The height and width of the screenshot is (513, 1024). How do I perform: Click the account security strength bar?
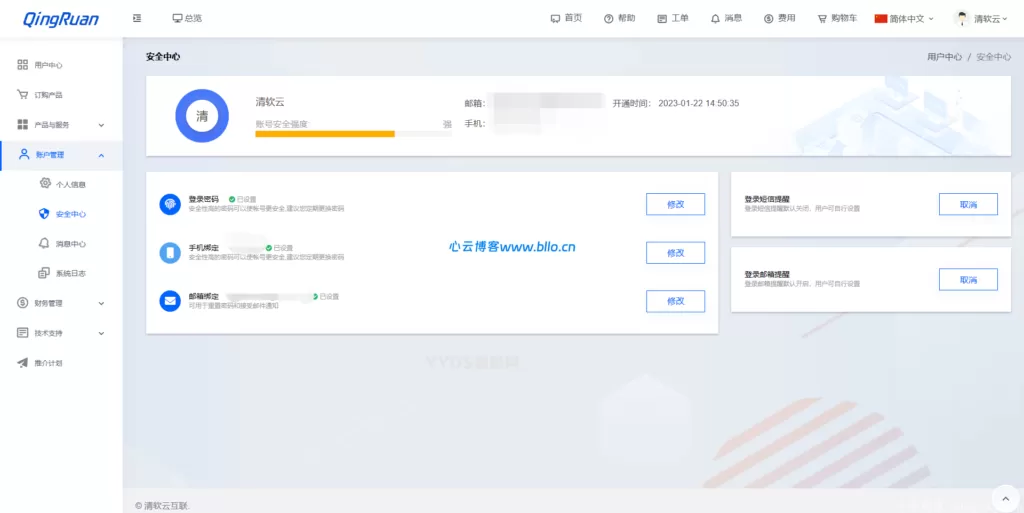[353, 134]
